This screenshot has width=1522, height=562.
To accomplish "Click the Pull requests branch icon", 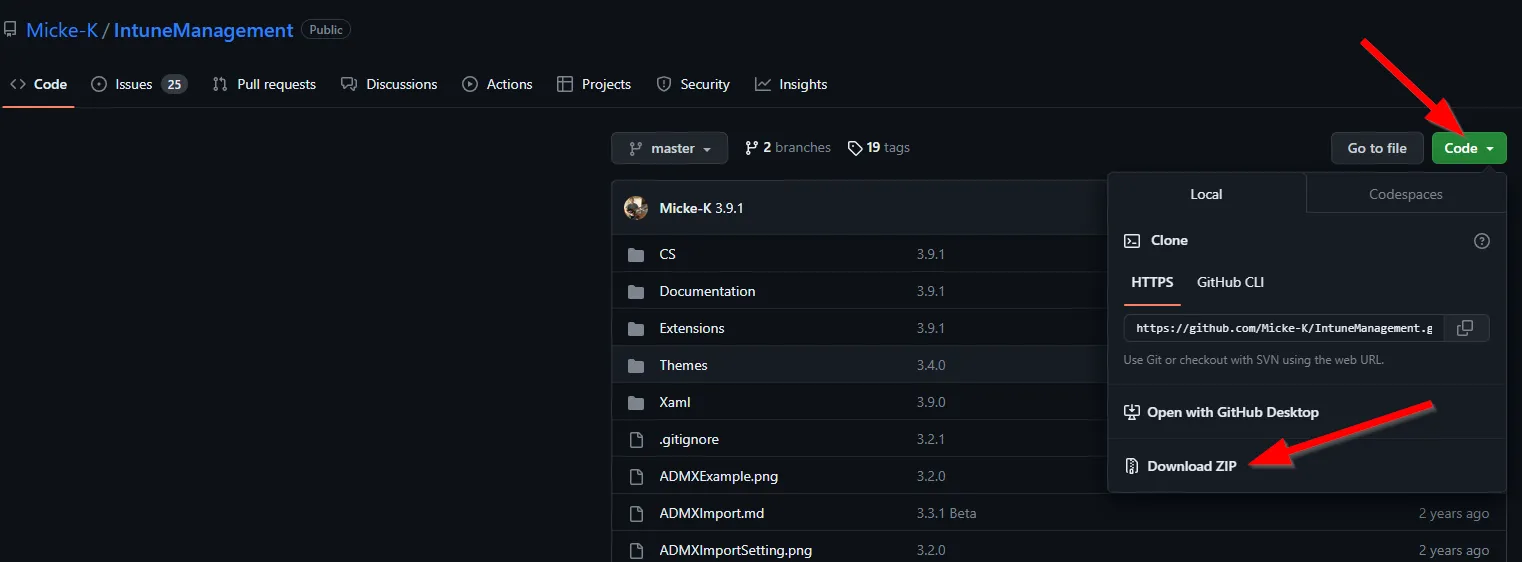I will tap(220, 84).
